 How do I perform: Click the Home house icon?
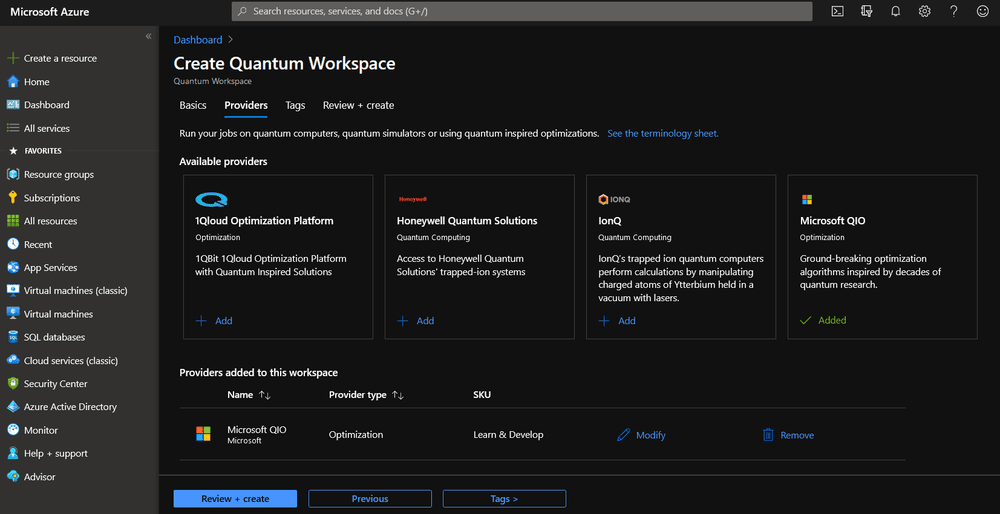[x=13, y=82]
